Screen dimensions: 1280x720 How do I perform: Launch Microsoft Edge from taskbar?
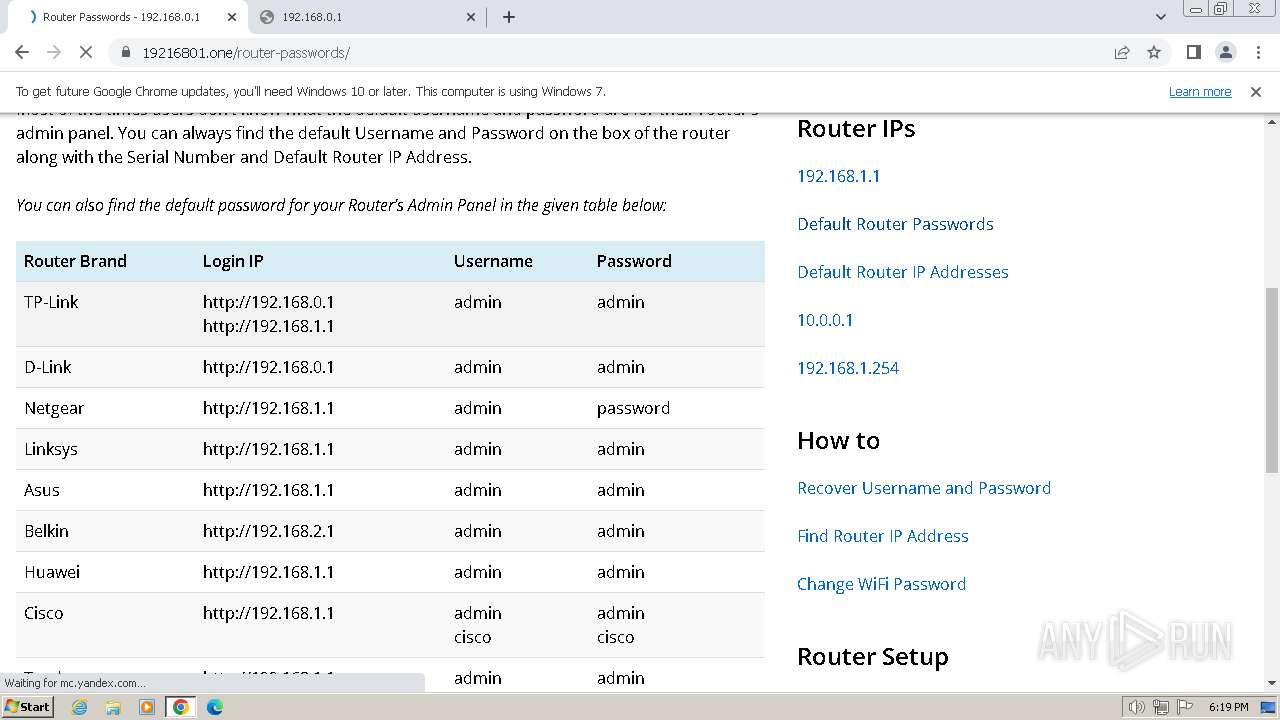click(214, 706)
